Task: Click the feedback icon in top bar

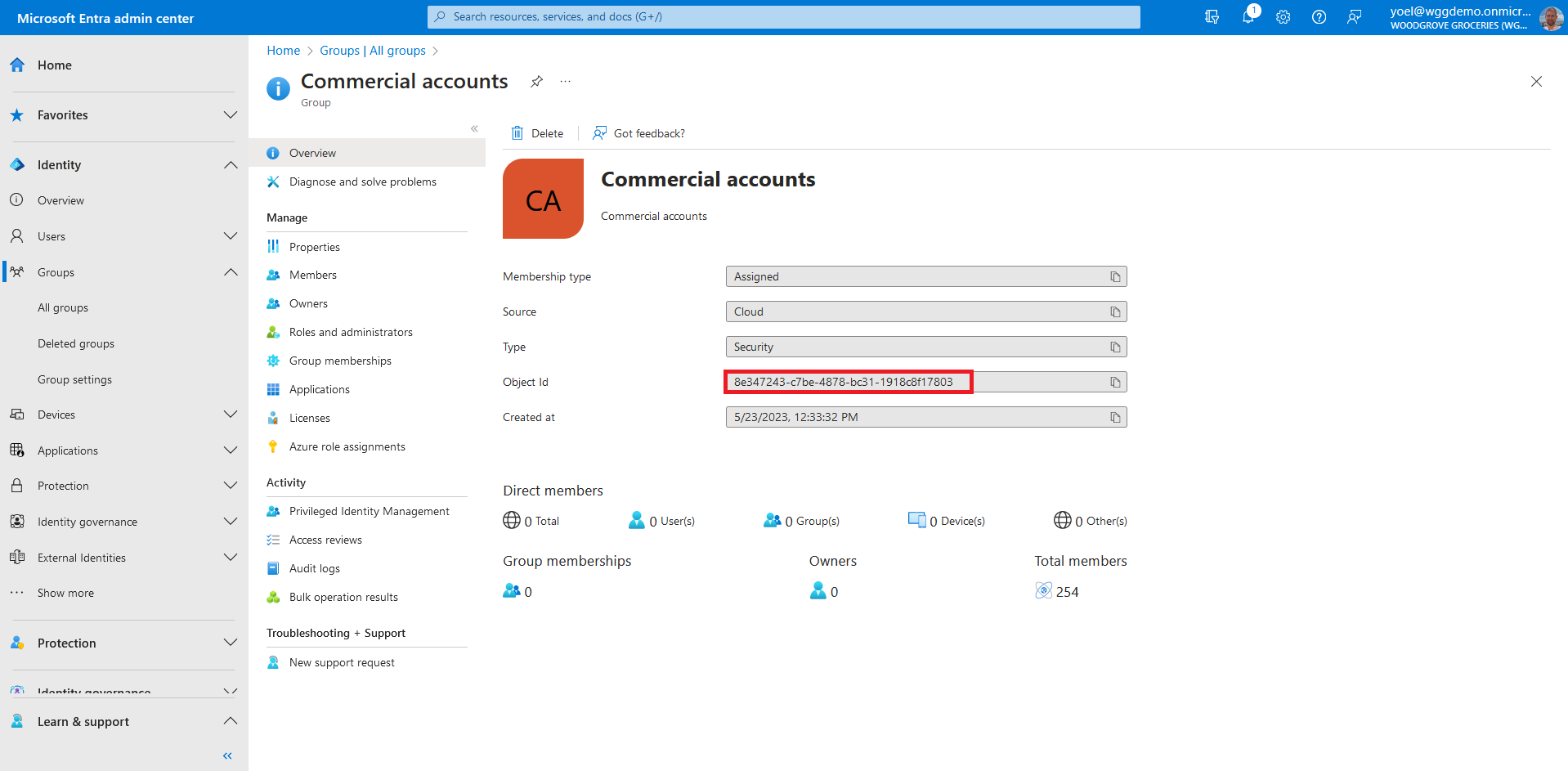Action: pos(1355,17)
